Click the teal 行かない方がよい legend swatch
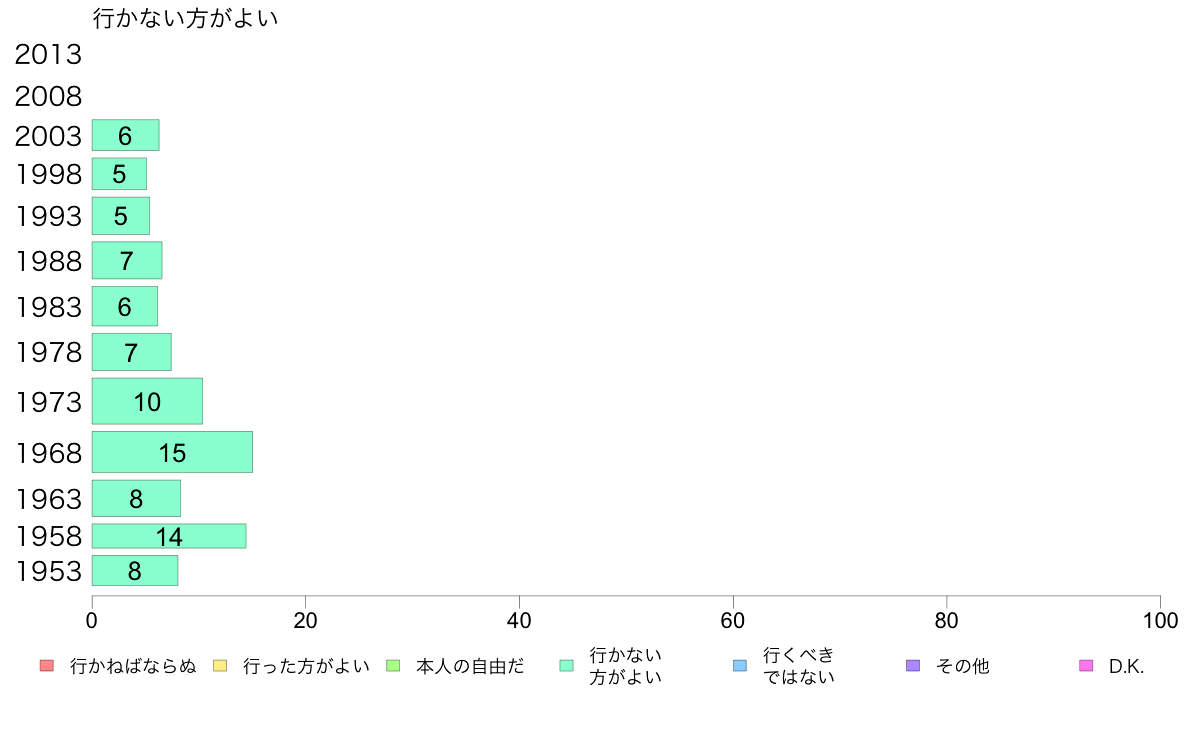Viewport: 1188px width, 736px height. (x=566, y=666)
